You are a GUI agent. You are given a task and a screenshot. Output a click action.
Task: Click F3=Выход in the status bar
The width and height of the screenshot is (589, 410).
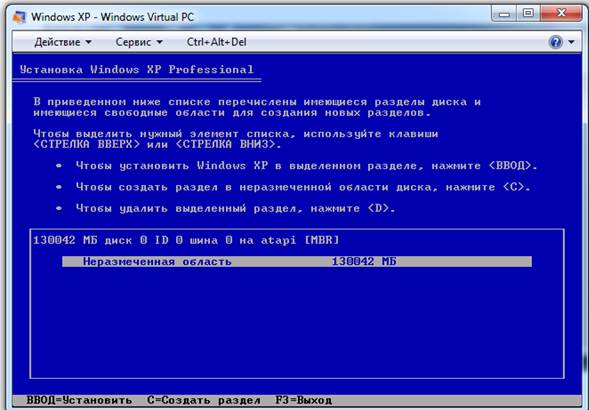pyautogui.click(x=304, y=400)
